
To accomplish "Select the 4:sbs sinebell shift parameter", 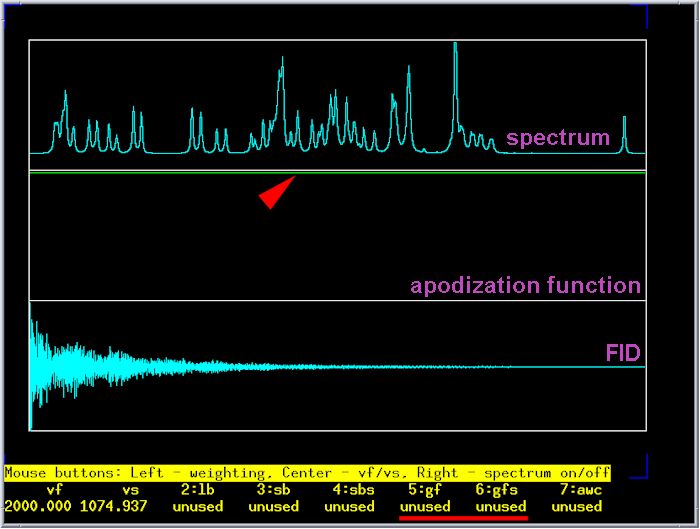I will pos(354,490).
